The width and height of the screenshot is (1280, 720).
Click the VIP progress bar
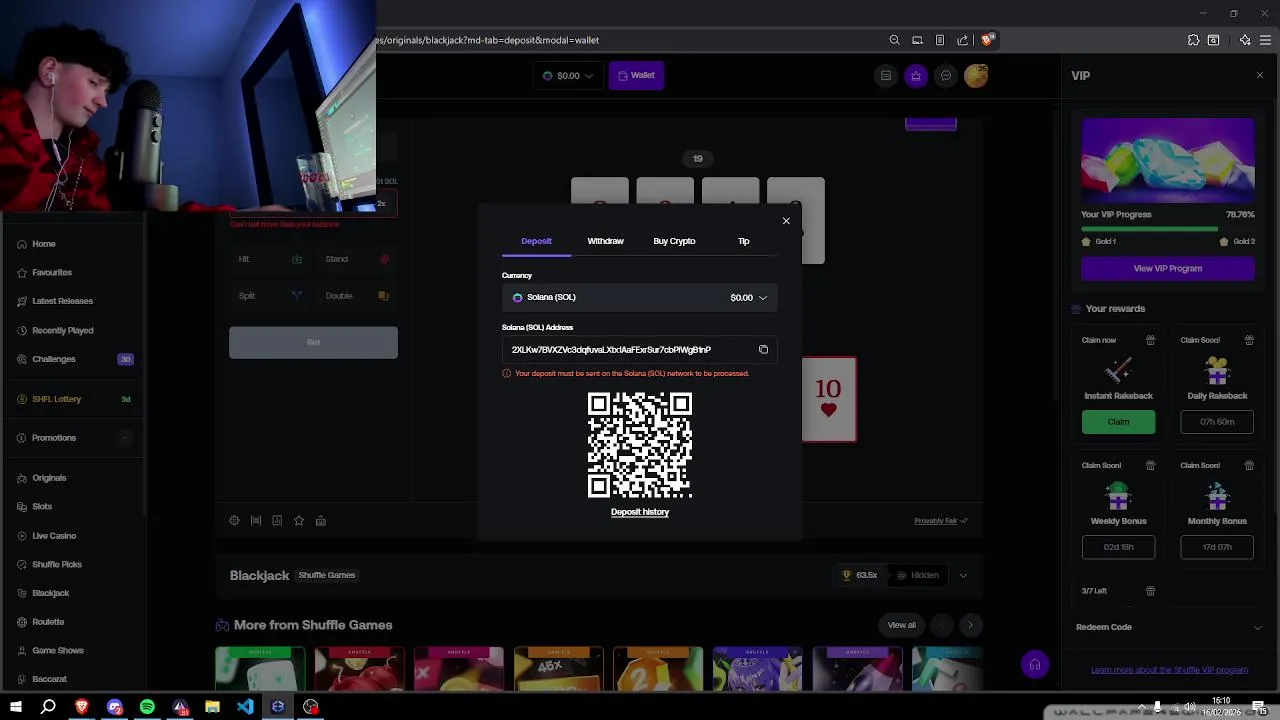[1168, 229]
